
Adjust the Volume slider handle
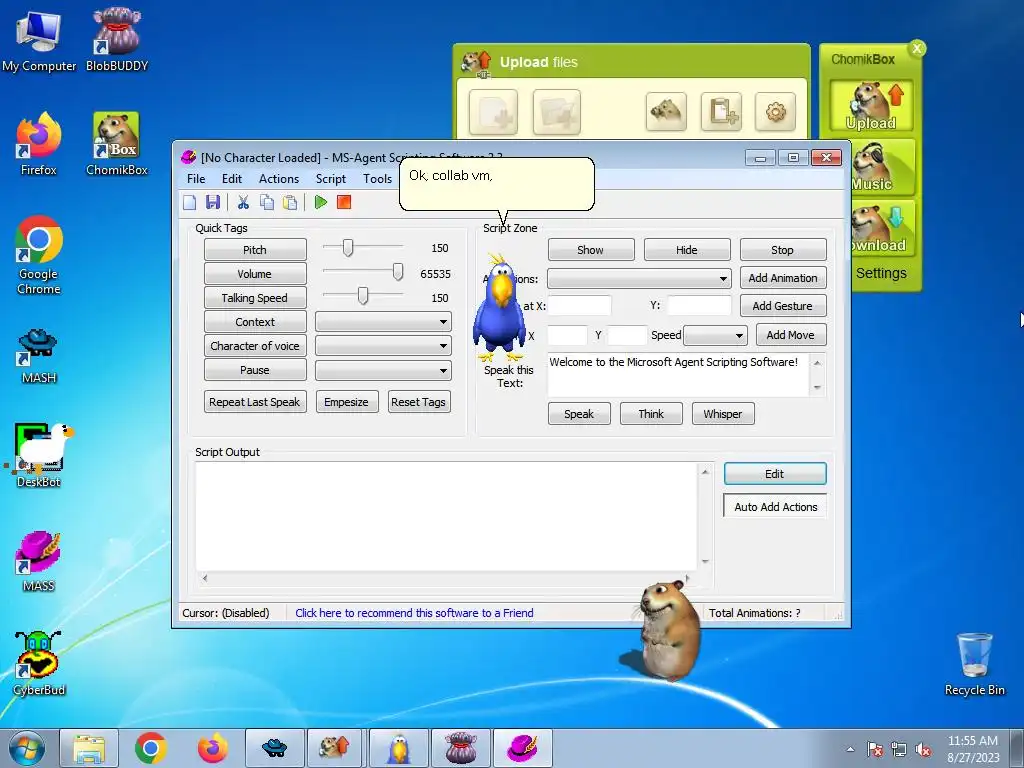398,272
